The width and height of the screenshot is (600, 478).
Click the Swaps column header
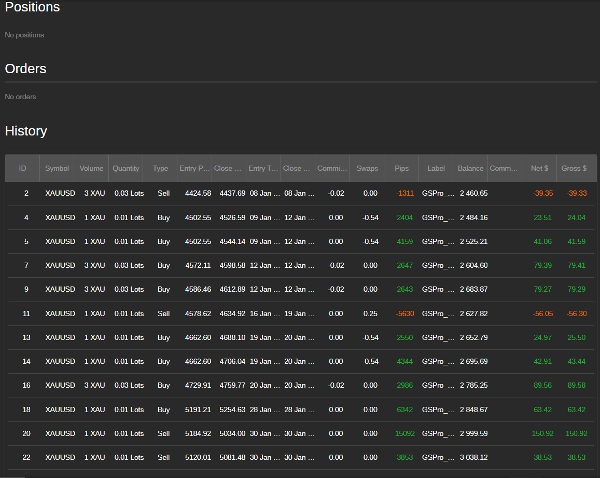point(367,168)
